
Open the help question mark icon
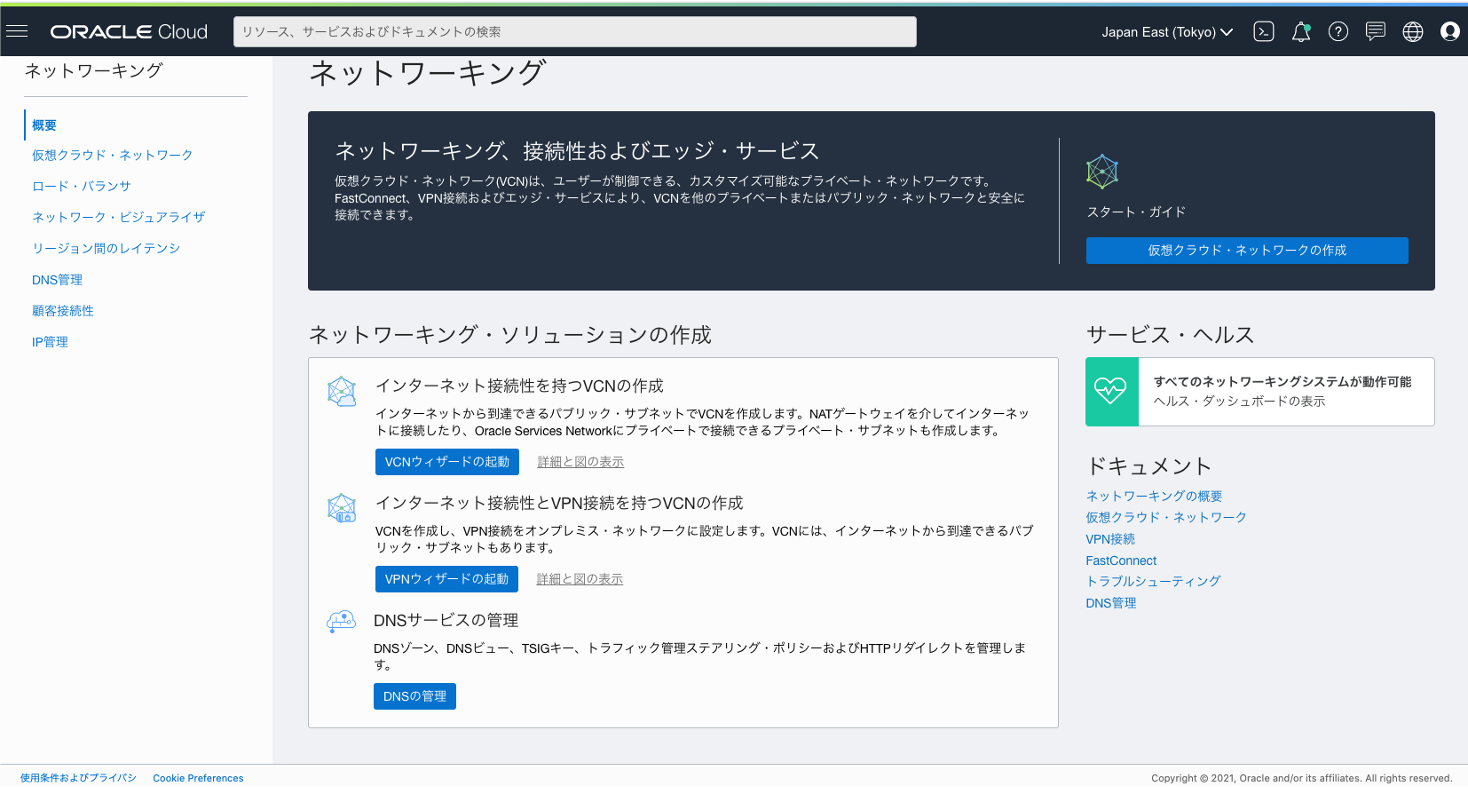coord(1338,32)
